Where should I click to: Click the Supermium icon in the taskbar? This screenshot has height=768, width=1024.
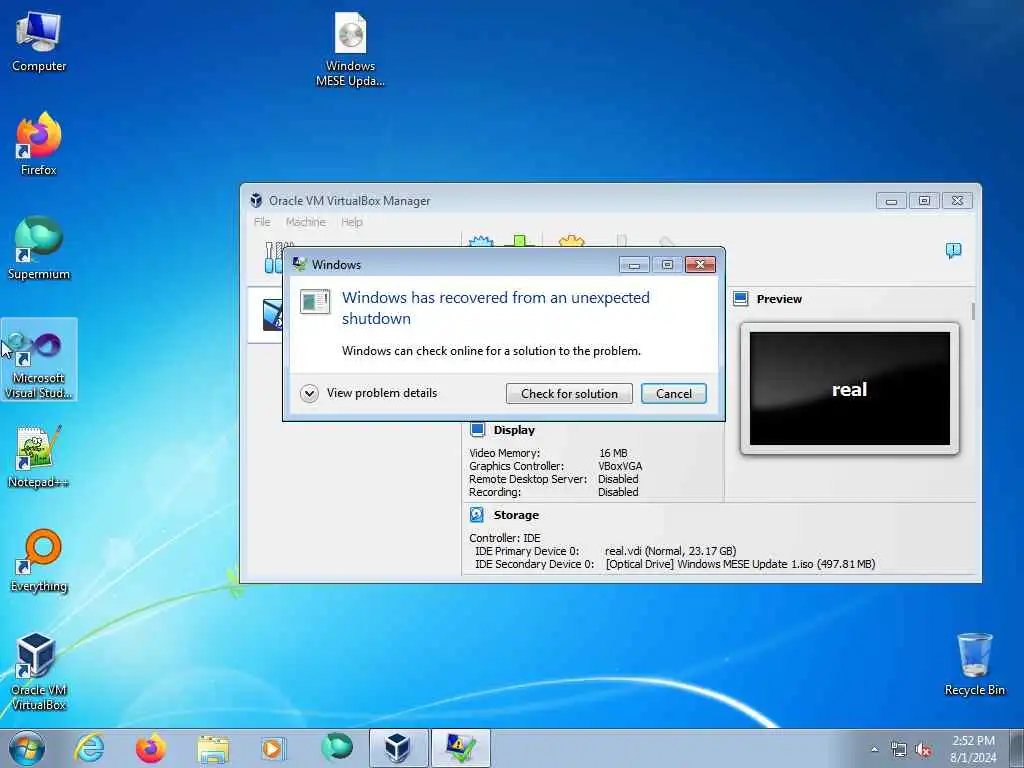point(337,747)
